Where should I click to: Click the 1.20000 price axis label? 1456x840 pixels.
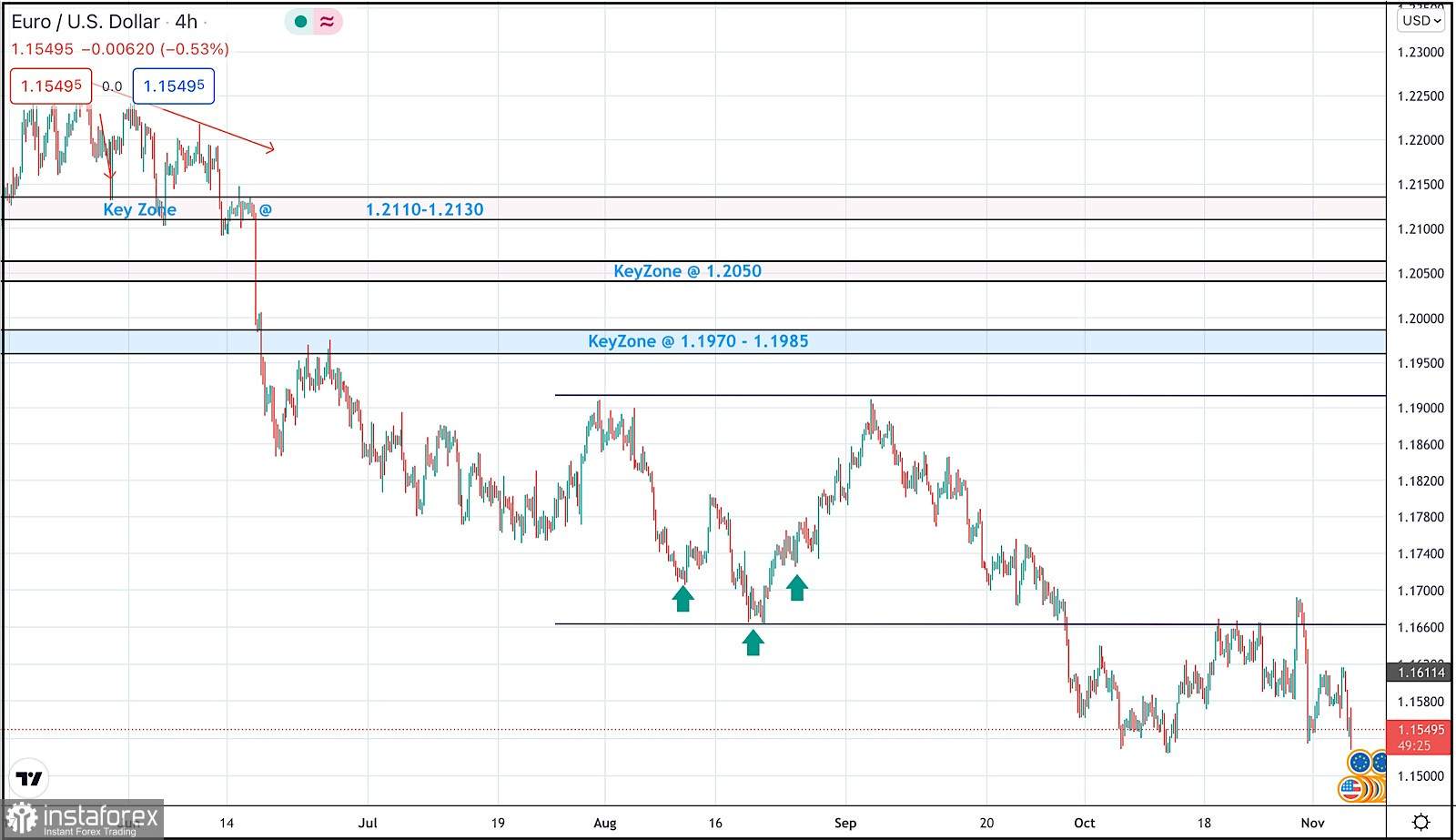1421,319
